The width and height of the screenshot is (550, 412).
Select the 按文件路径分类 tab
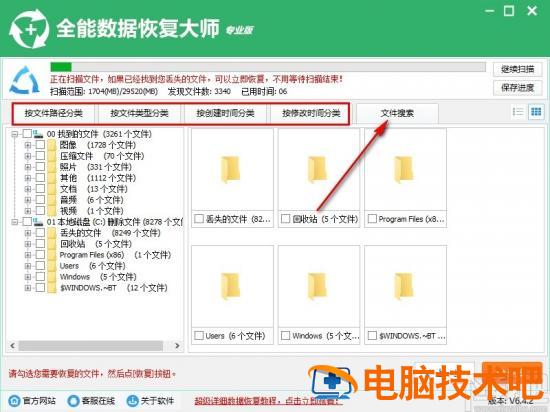pos(54,113)
